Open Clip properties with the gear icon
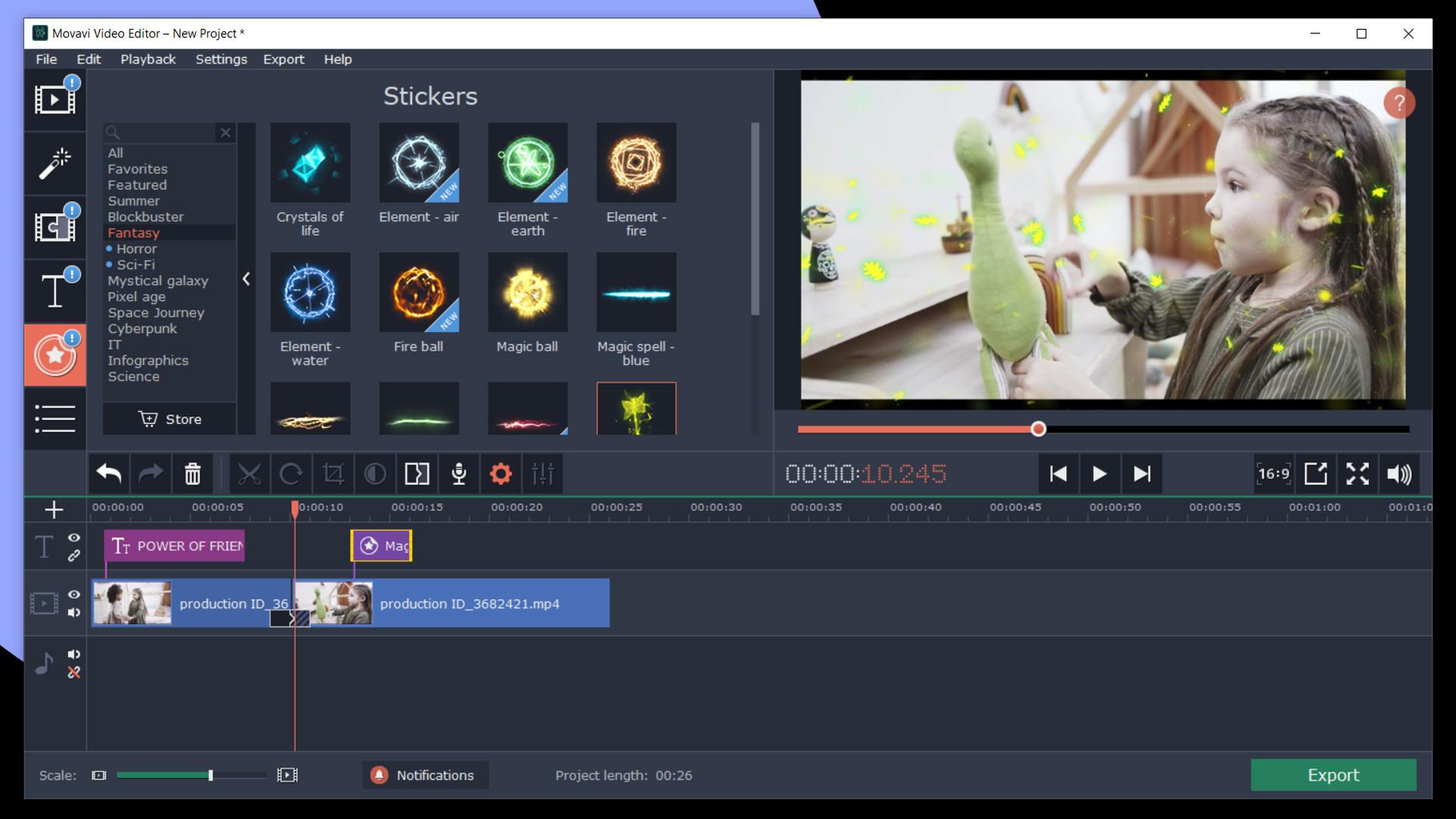The height and width of the screenshot is (819, 1456). (500, 474)
